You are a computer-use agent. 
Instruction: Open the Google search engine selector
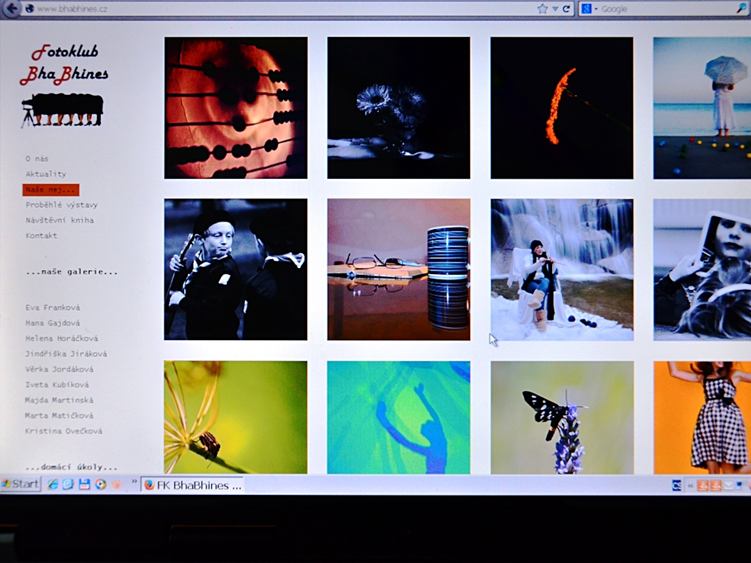click(589, 9)
